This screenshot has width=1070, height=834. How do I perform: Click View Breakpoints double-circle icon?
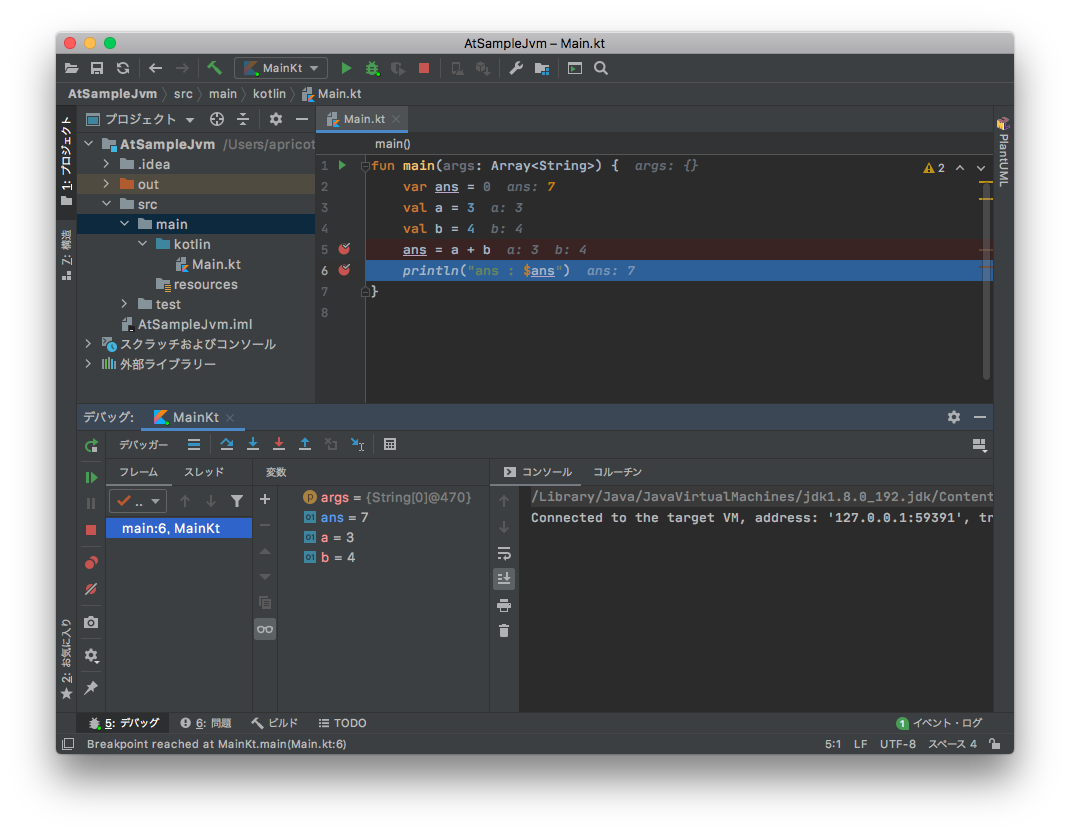click(x=91, y=563)
